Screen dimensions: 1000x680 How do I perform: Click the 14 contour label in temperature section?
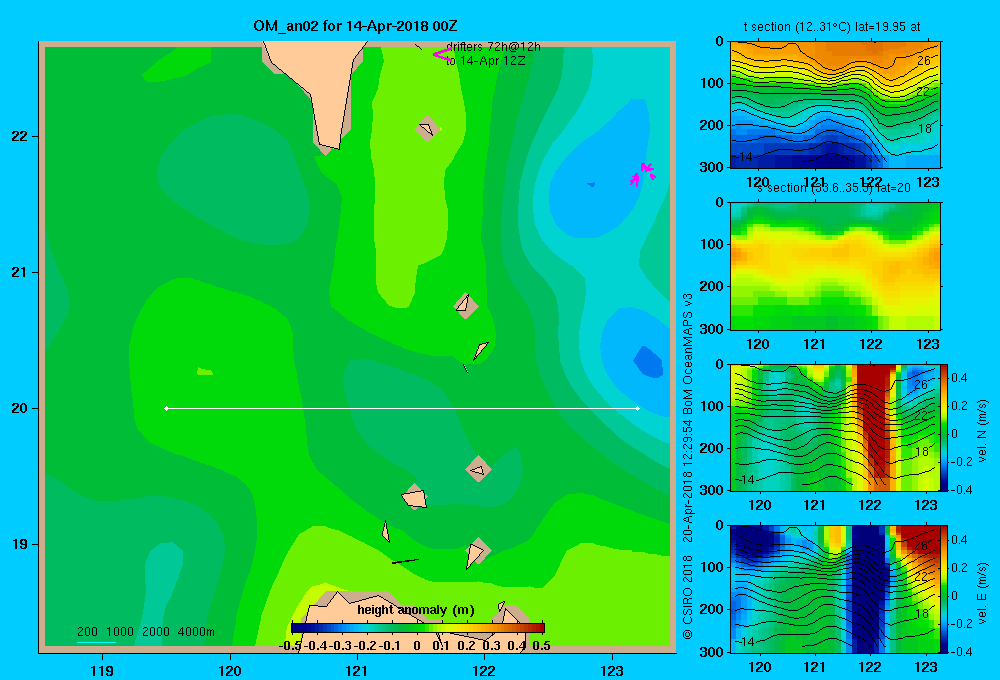[x=744, y=156]
